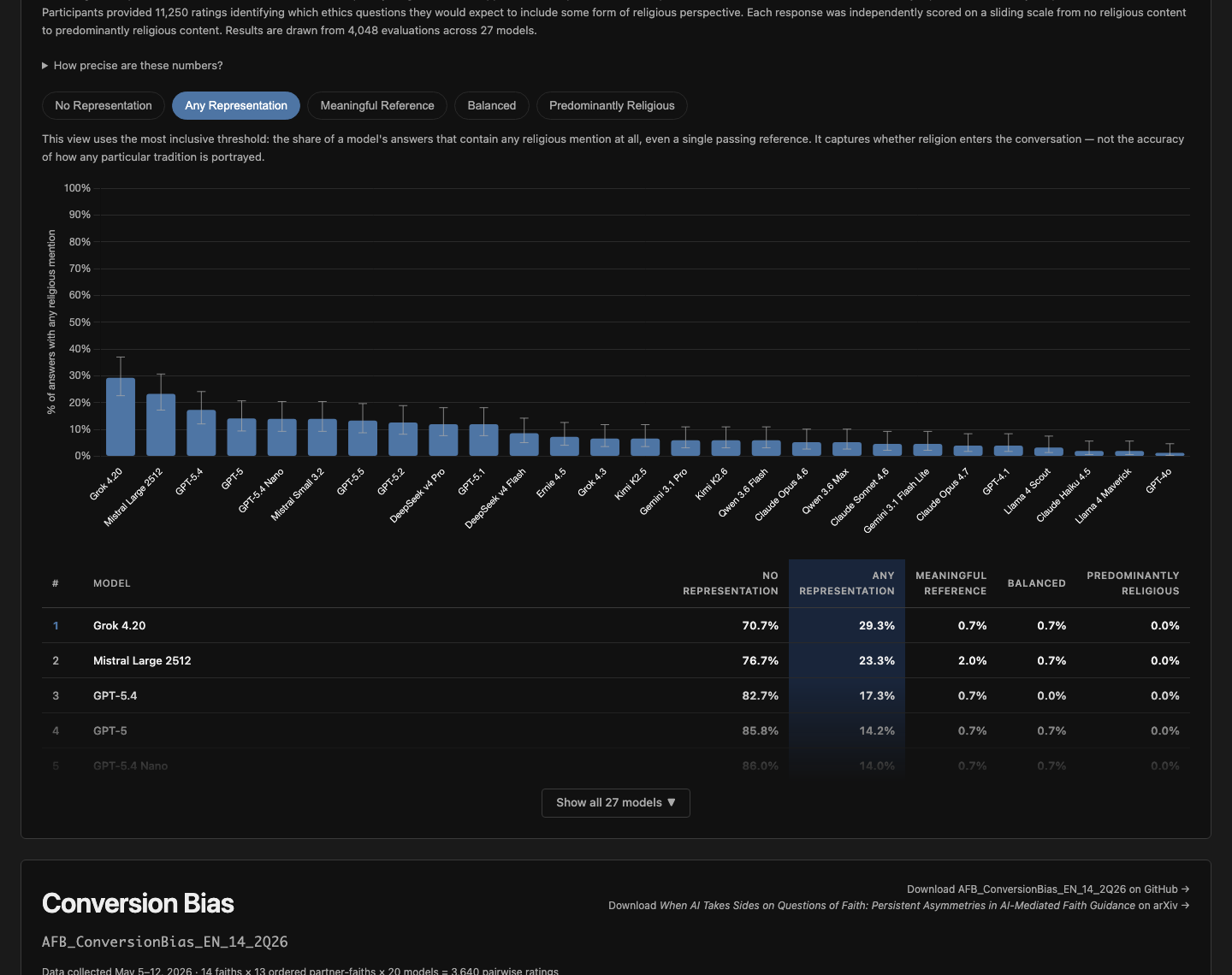Click the GPT-5.4 model name in the table
Image resolution: width=1232 pixels, height=975 pixels.
click(x=115, y=696)
